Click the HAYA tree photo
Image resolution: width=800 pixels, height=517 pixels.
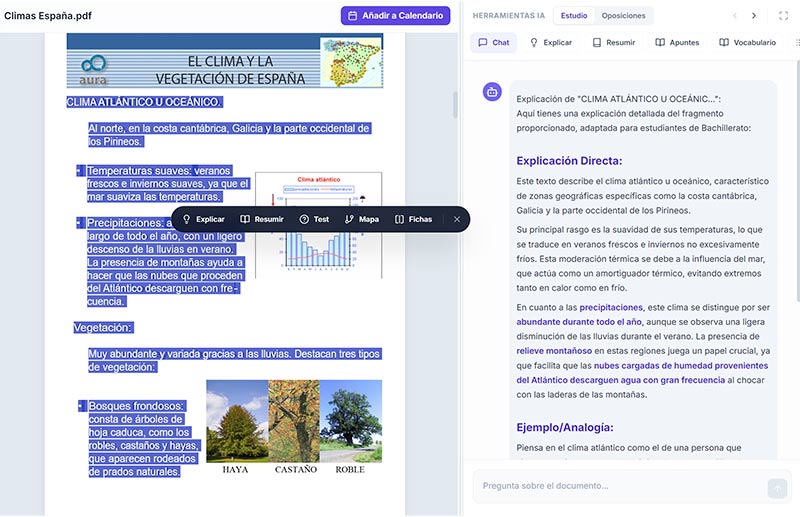pos(237,421)
